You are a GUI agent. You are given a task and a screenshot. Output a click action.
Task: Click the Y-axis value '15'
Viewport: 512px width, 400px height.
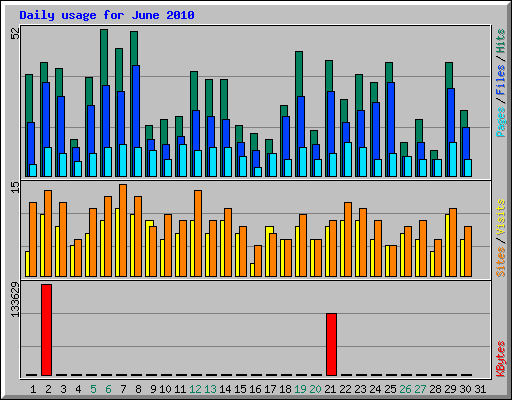coord(15,187)
